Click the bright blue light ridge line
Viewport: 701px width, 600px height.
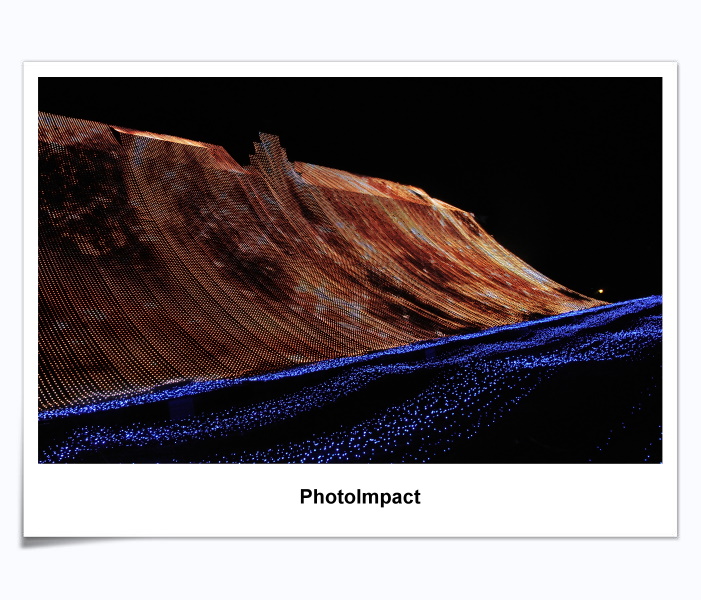pyautogui.click(x=400, y=351)
